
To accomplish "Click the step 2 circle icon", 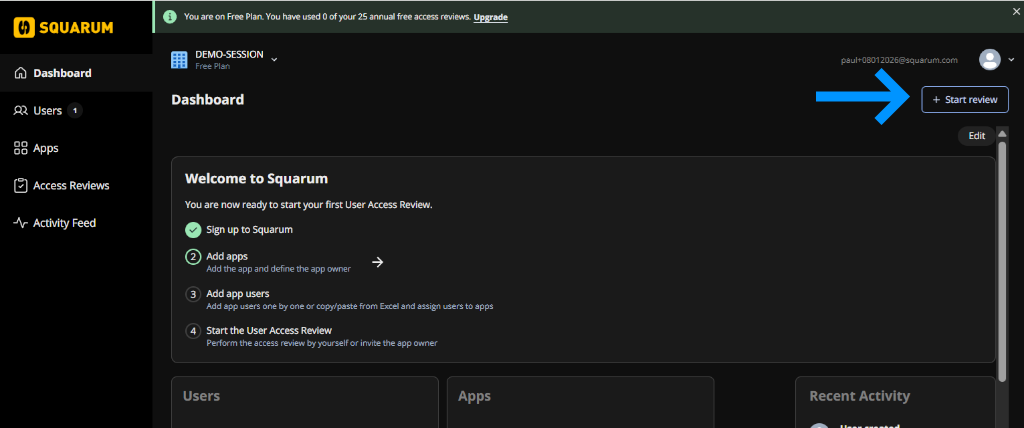I will tap(193, 257).
